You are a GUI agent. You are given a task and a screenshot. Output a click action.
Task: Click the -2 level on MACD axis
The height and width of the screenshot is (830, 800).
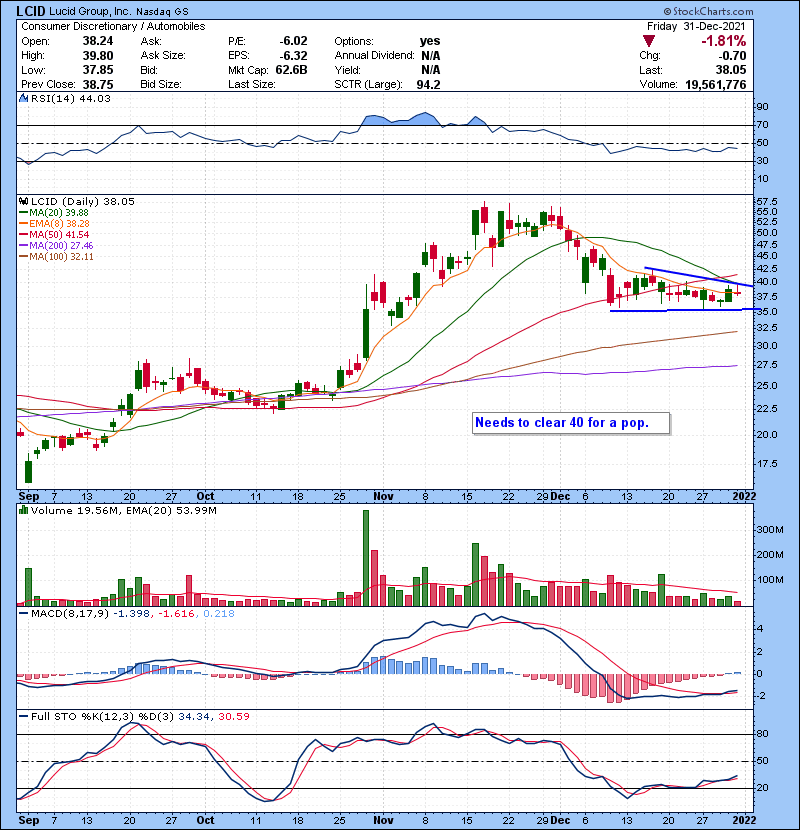click(761, 696)
